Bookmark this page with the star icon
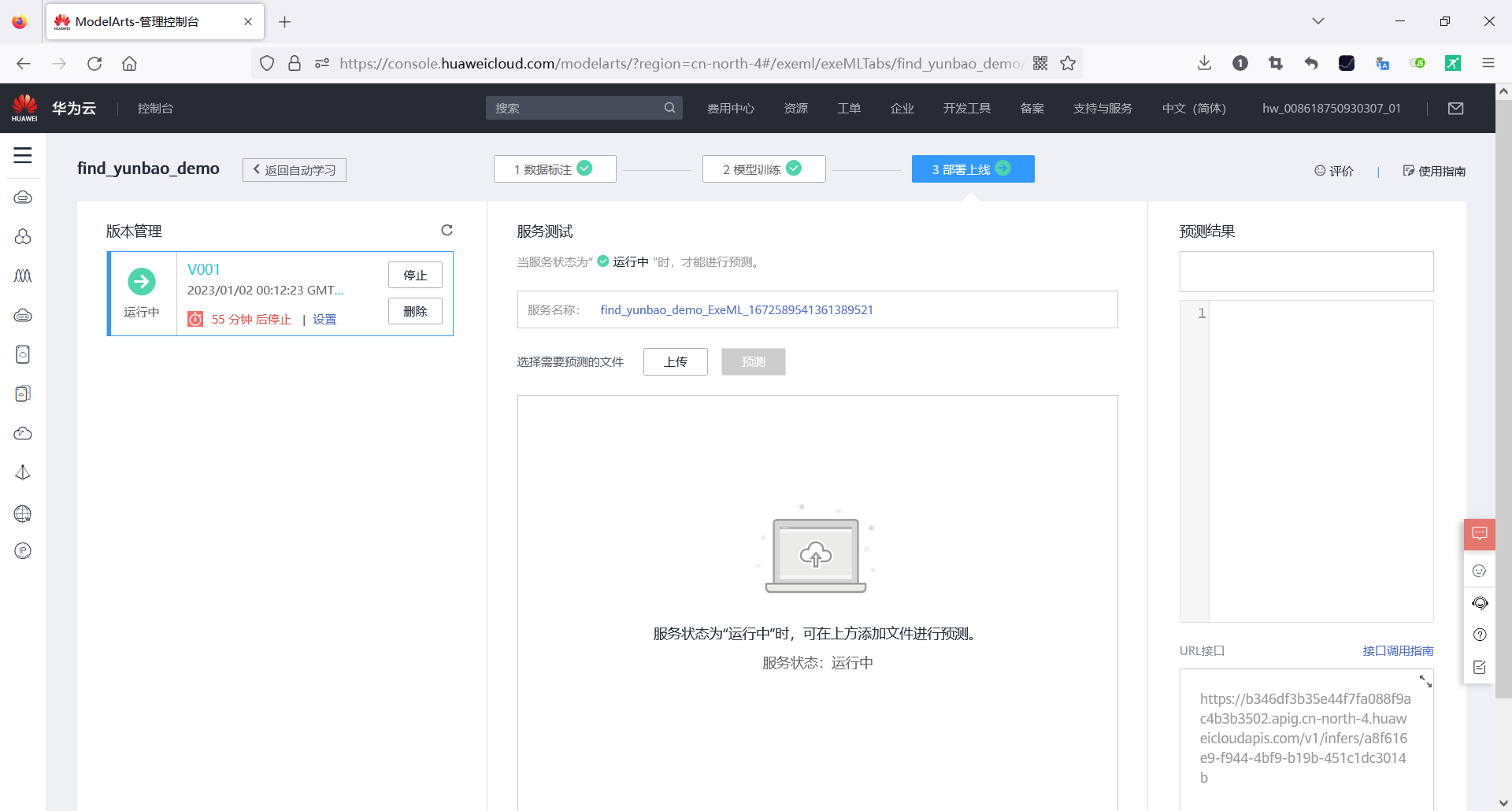1512x811 pixels. [x=1068, y=63]
